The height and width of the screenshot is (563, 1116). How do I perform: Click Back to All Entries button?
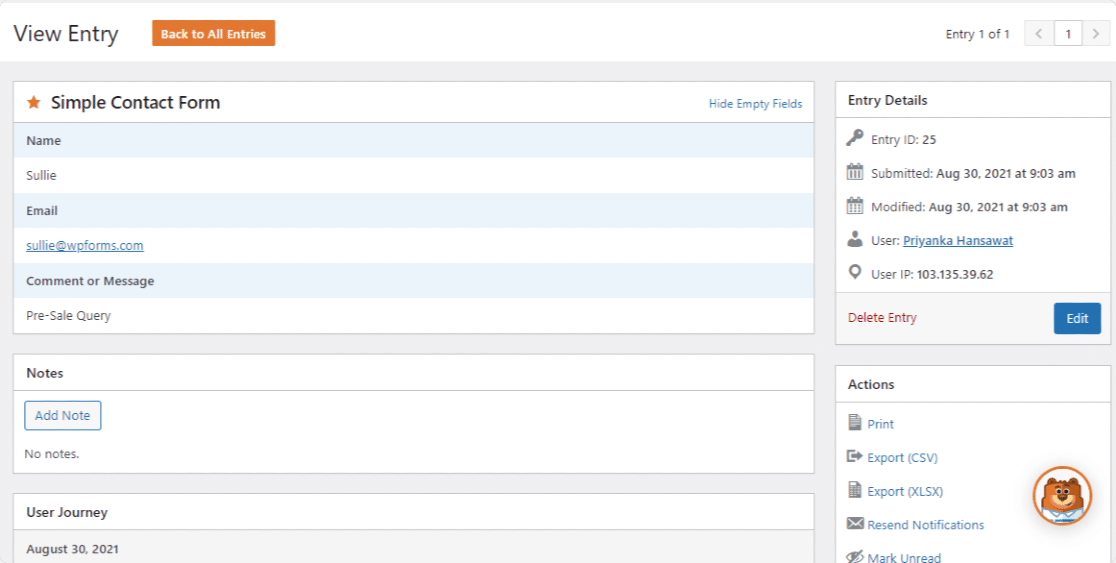tap(214, 33)
